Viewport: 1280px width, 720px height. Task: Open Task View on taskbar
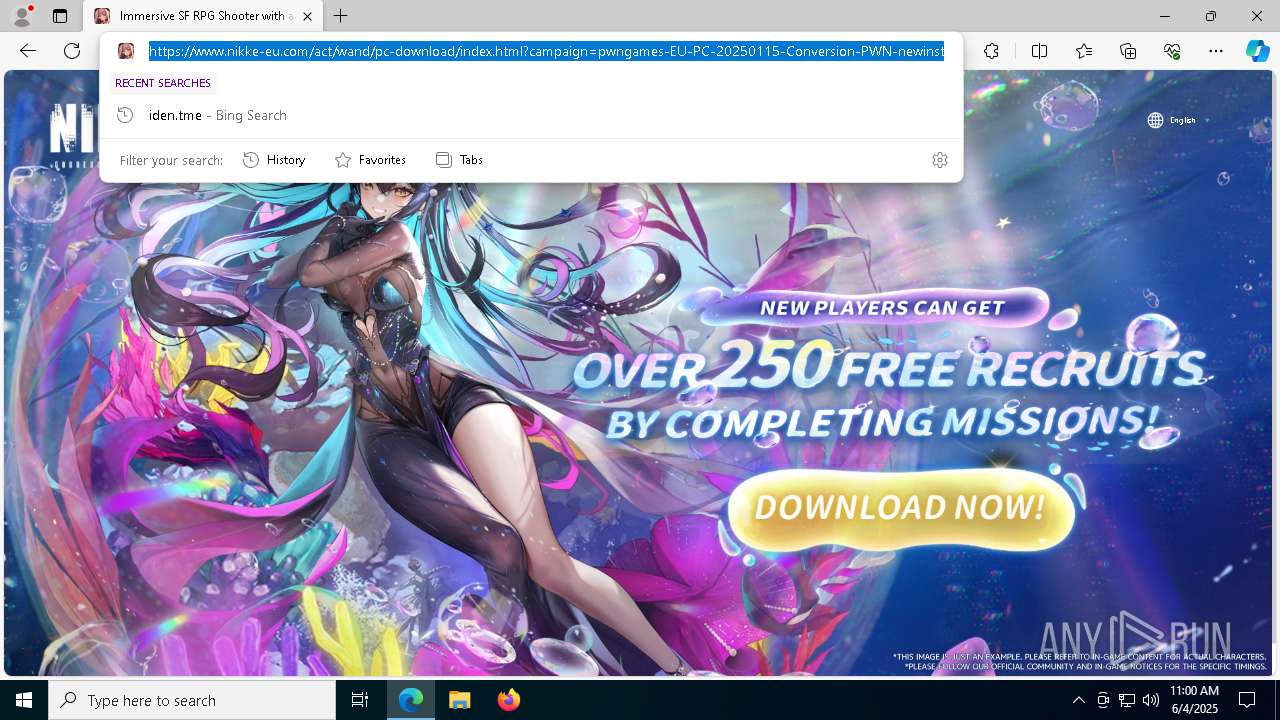pos(360,700)
